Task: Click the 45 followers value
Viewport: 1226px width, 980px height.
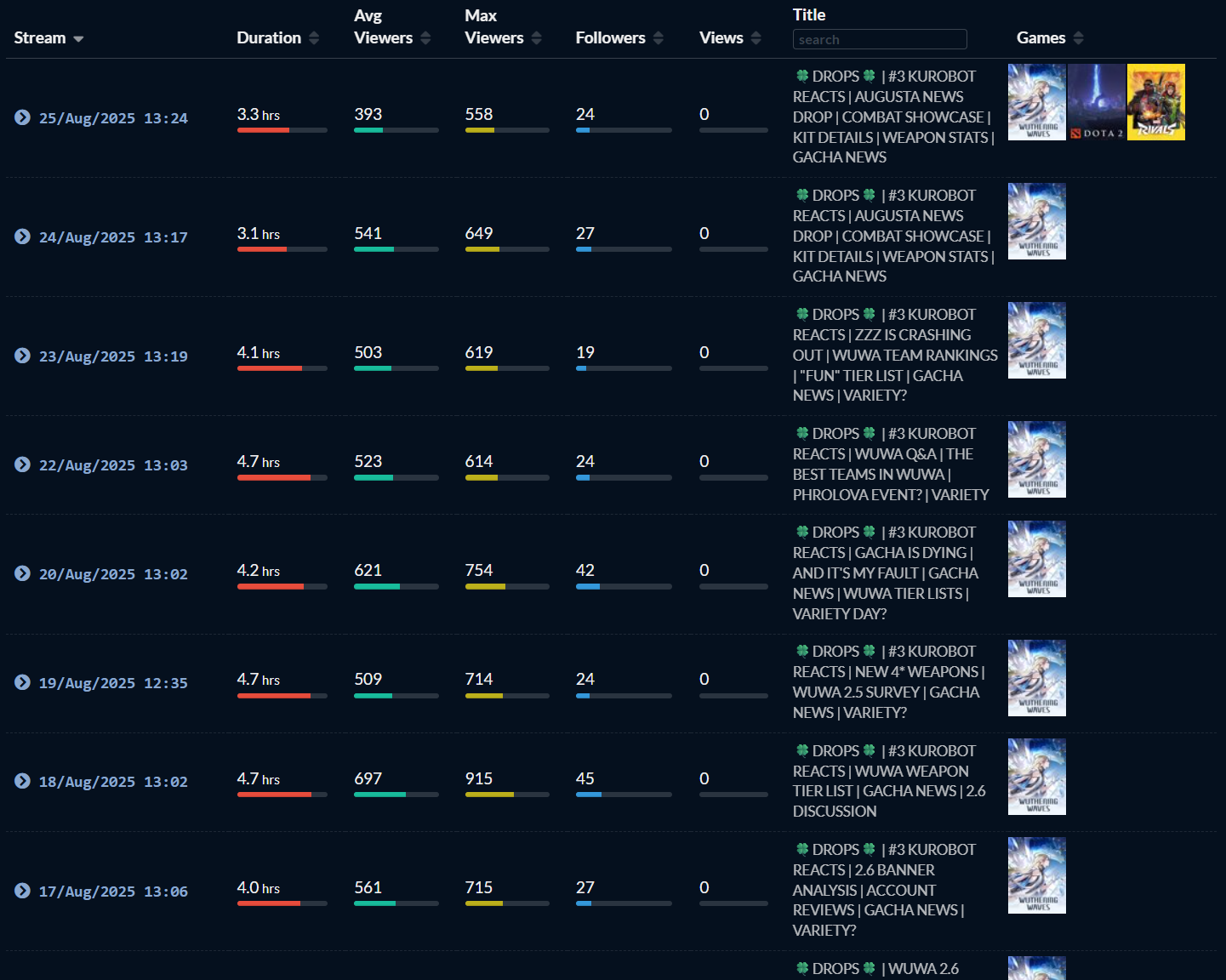Action: click(585, 778)
